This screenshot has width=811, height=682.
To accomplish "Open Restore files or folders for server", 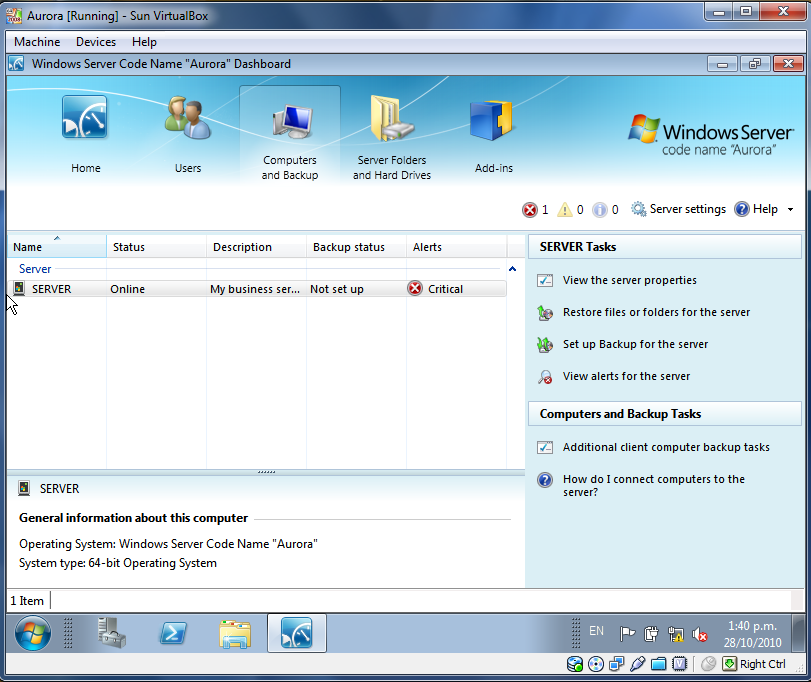I will tap(656, 313).
